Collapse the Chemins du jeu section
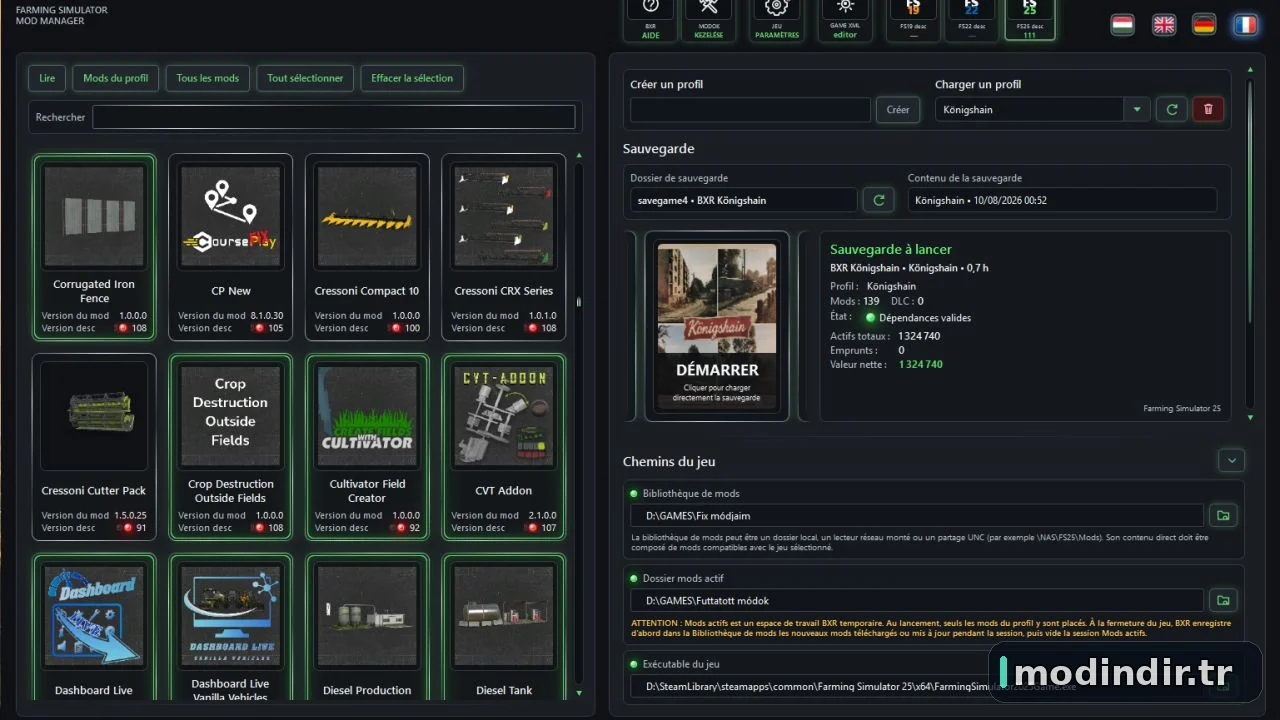The height and width of the screenshot is (720, 1280). pos(1231,461)
